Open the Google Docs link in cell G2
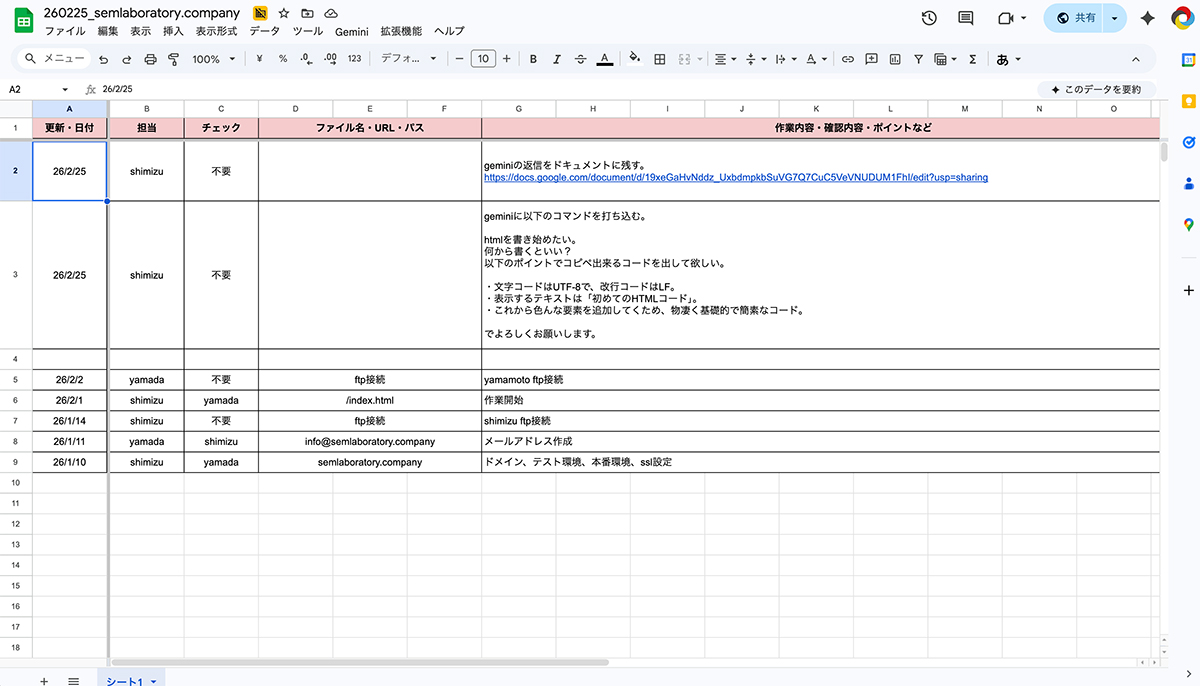 coord(734,176)
